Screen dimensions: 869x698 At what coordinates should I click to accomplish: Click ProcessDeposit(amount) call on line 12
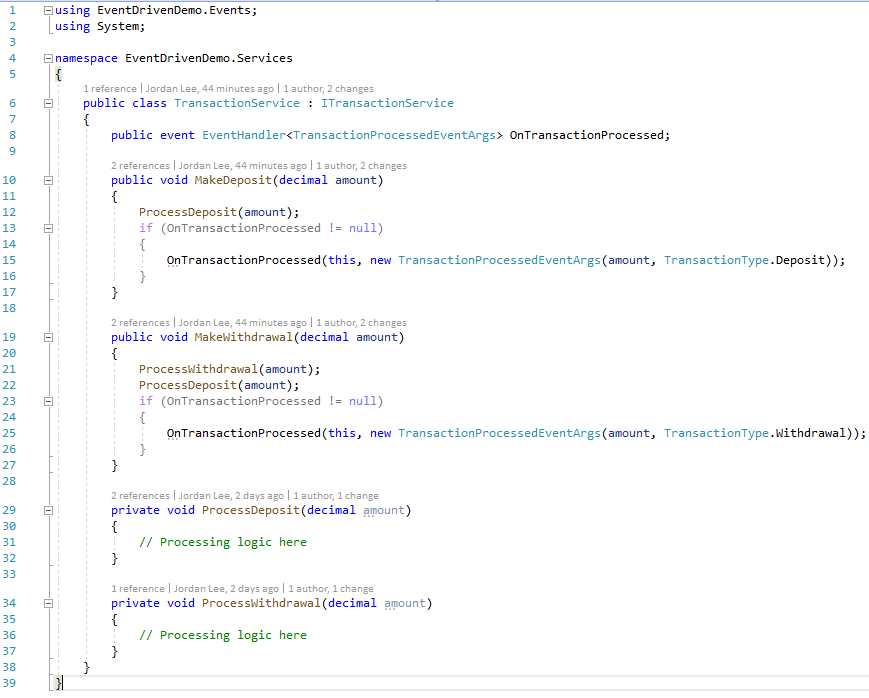pyautogui.click(x=216, y=212)
